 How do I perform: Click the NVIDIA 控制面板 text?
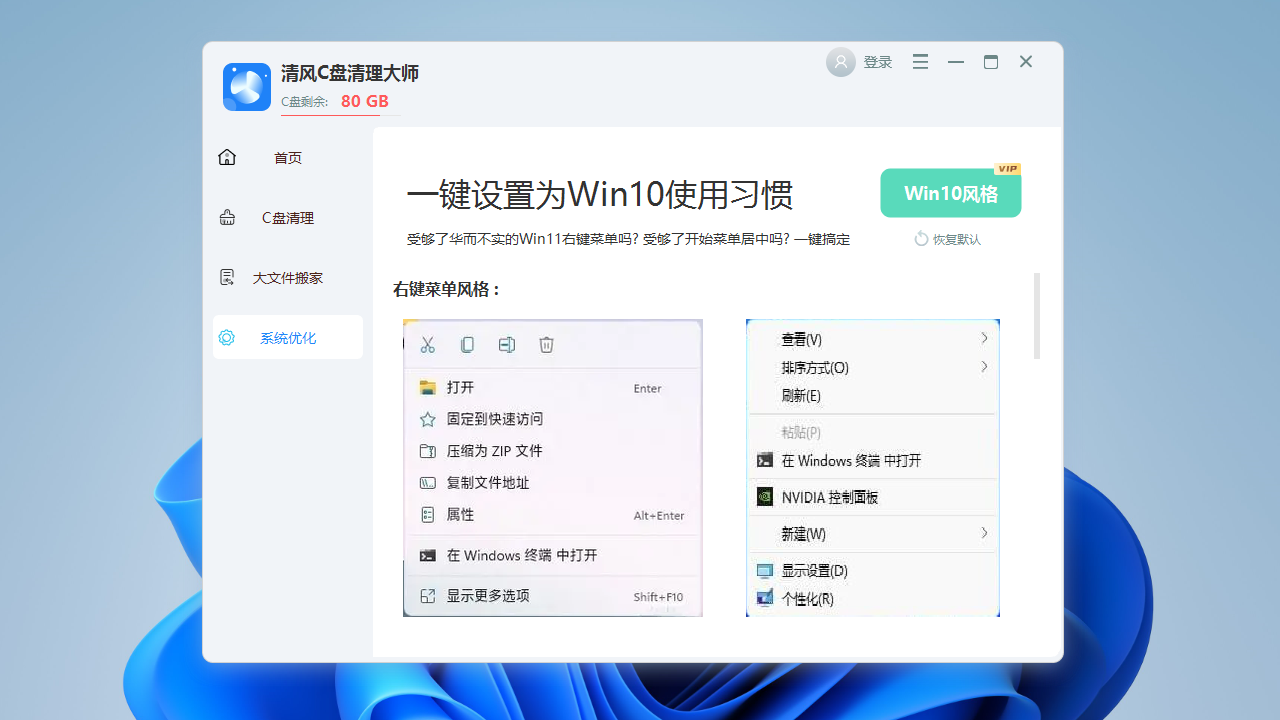click(830, 497)
